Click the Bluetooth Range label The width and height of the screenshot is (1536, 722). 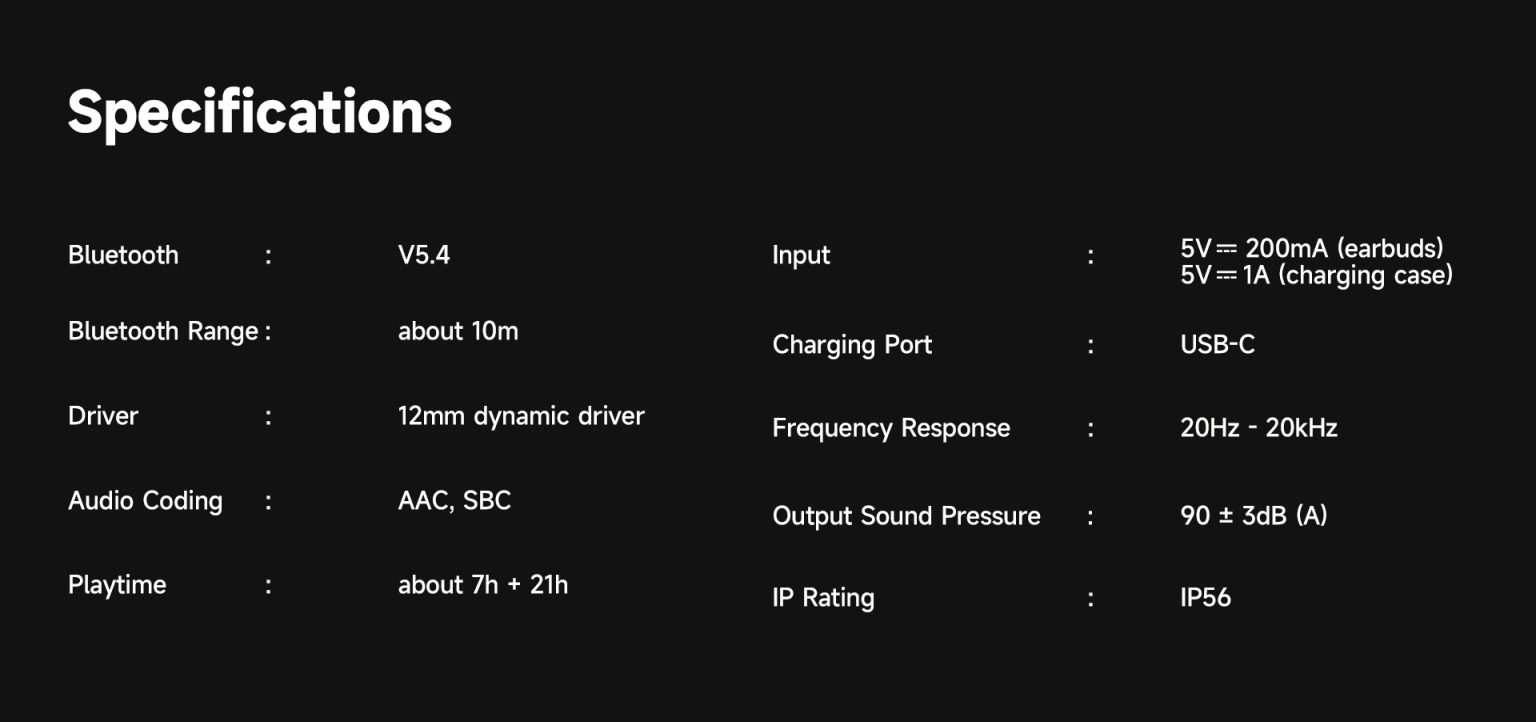click(x=163, y=331)
